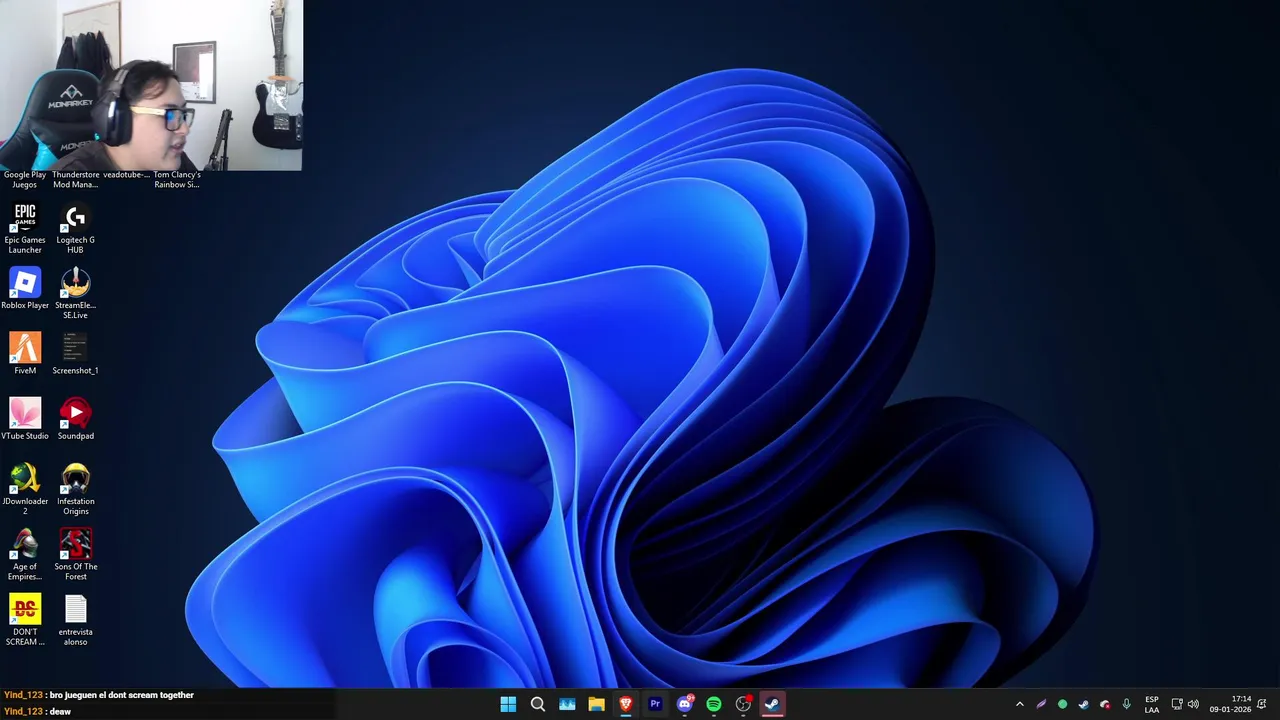The height and width of the screenshot is (720, 1280).
Task: Select the Soundpad desktop icon
Action: 75,419
